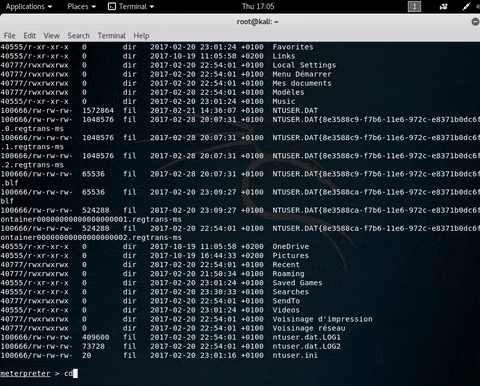Click the Thu 17:05 clock
Image resolution: width=480 pixels, height=386 pixels.
coord(258,7)
